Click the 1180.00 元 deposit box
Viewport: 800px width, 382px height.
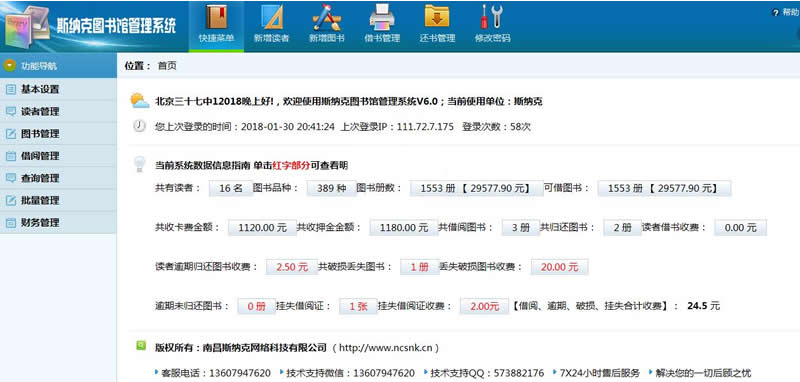404,227
